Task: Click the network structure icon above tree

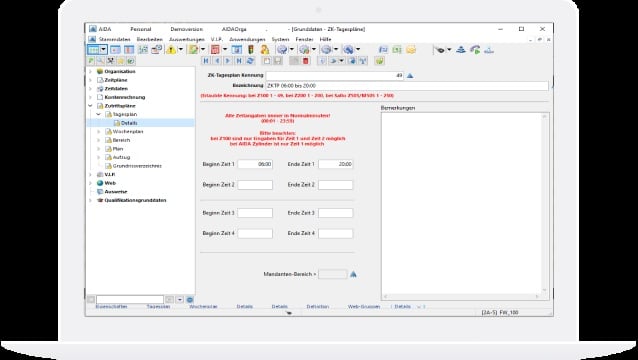Action: [111, 61]
